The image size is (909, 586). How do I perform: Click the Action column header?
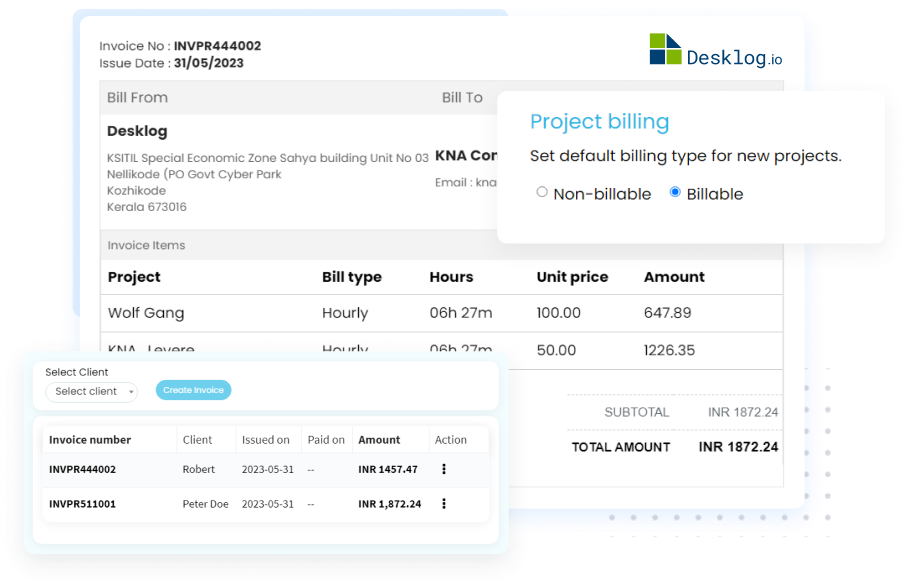click(450, 440)
